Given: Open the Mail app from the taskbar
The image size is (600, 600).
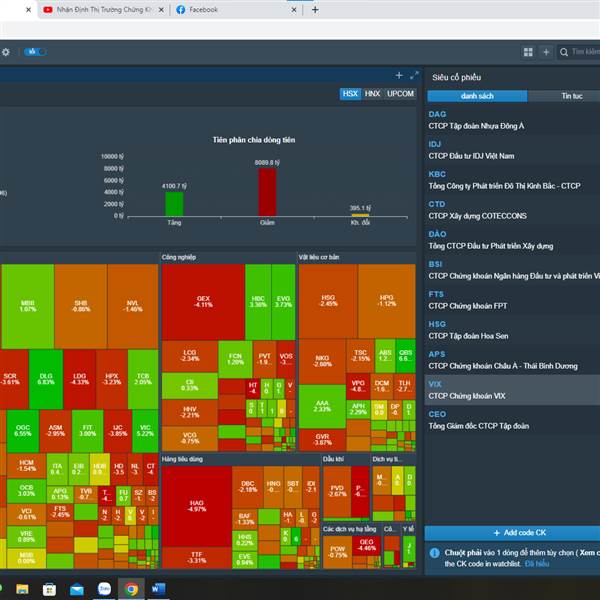Looking at the screenshot, I should pos(77,589).
